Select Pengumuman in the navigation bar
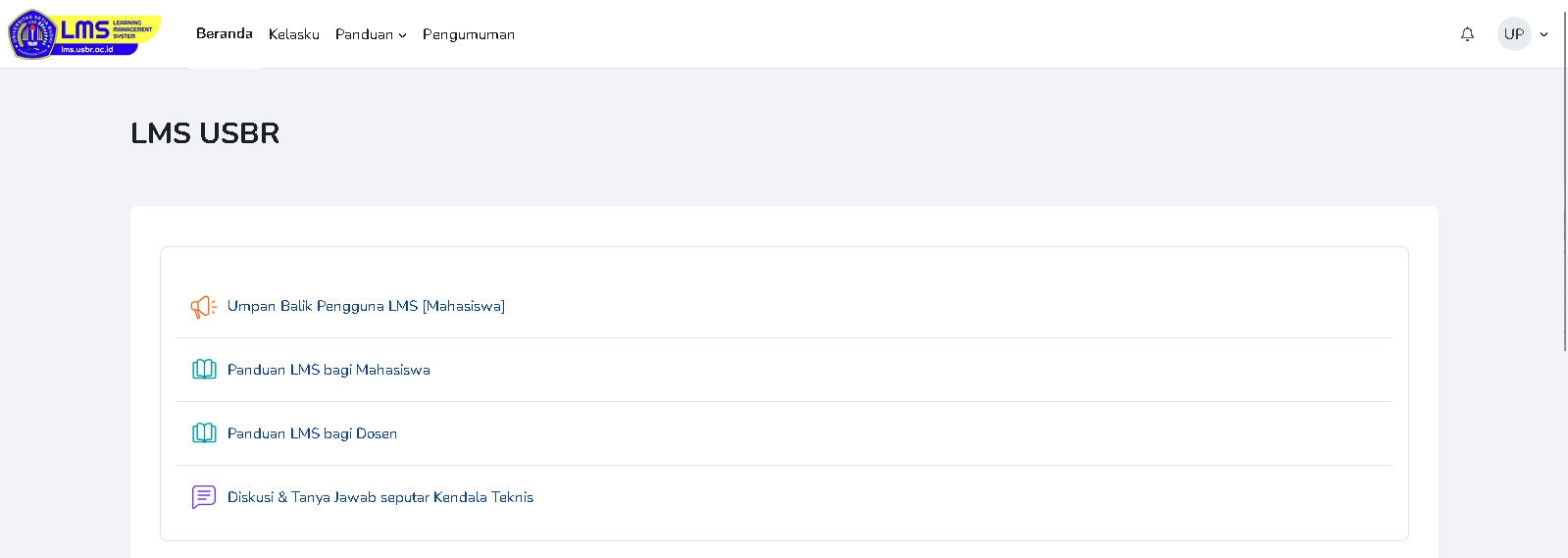The image size is (1568, 558). [x=469, y=34]
